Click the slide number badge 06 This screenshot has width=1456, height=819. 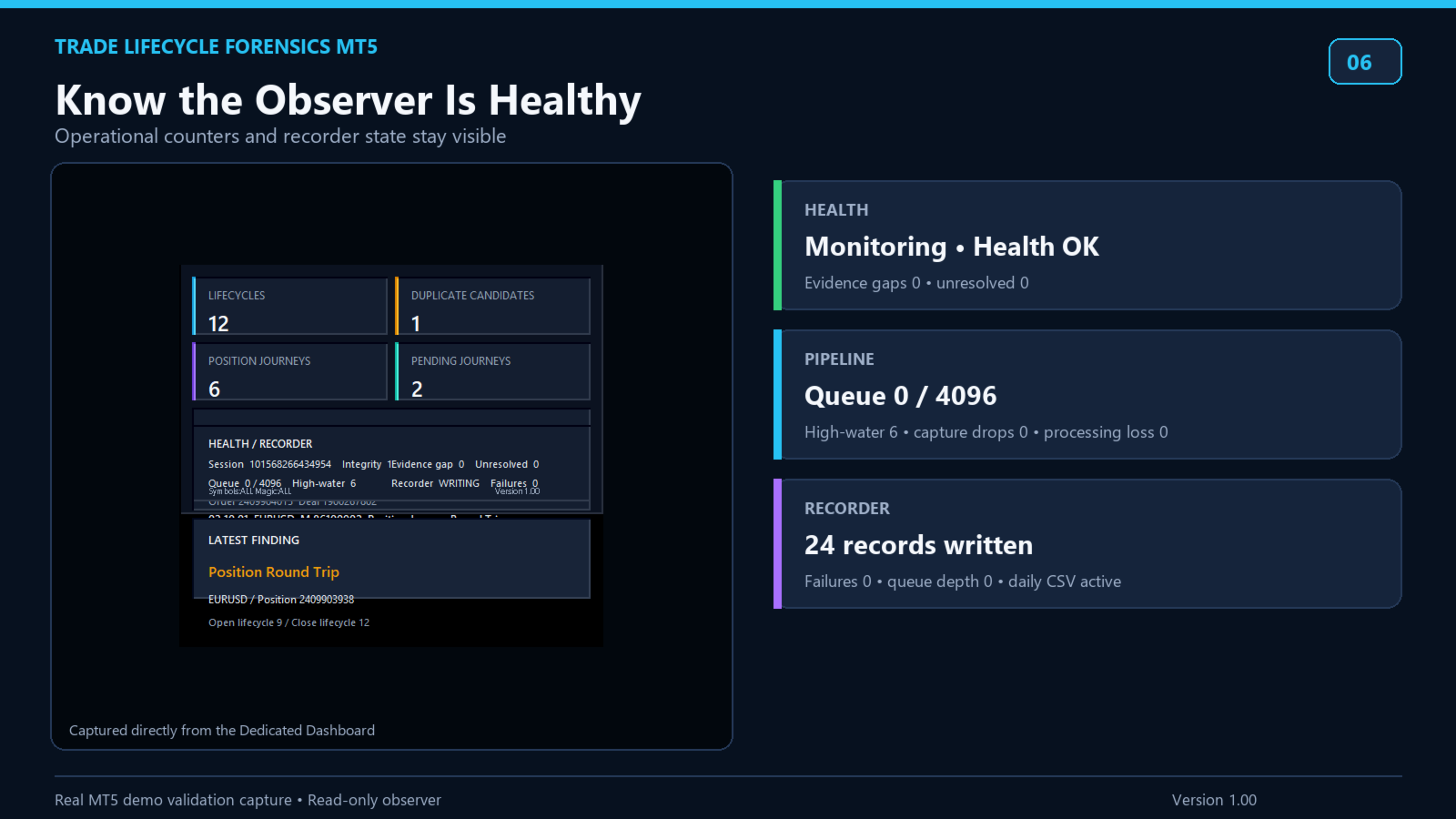pos(1365,62)
